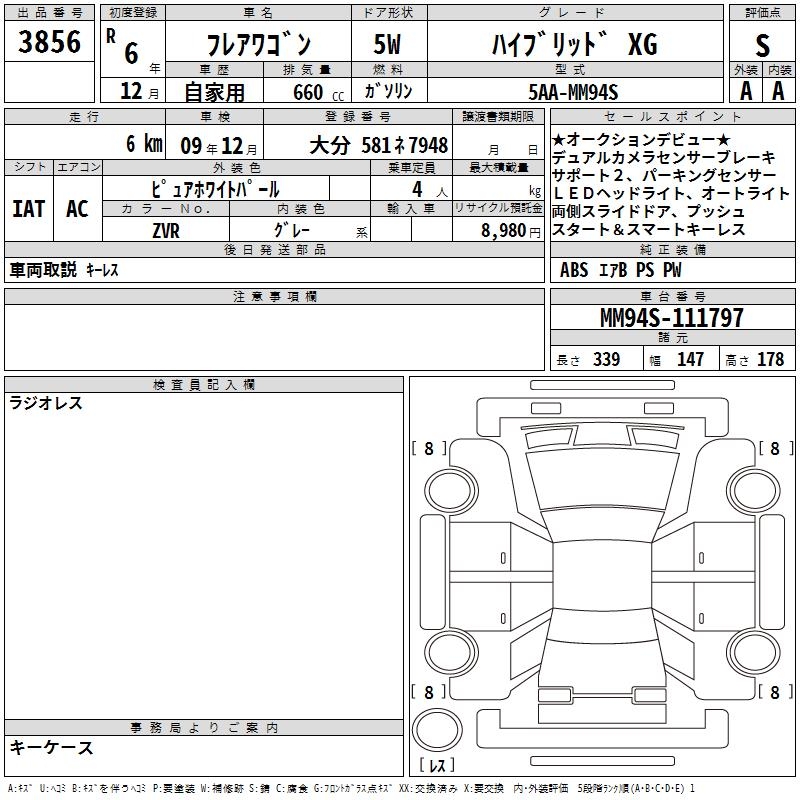Image resolution: width=800 pixels, height=800 pixels.
Task: Click the upper-right wheel circle in car diagram
Action: click(x=753, y=490)
